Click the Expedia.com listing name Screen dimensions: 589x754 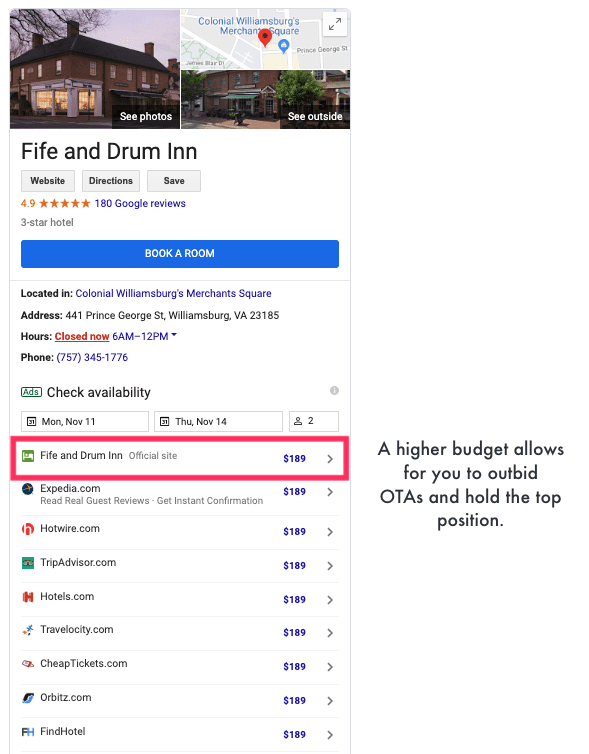[x=70, y=489]
